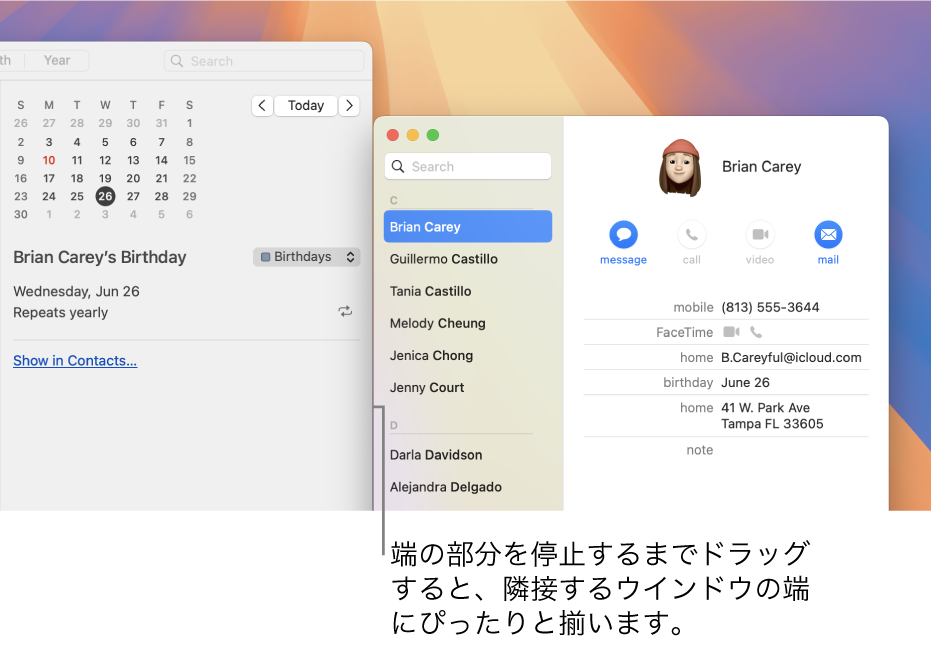Viewport: 931px width, 646px height.
Task: Click mobile number (813) 555-3644
Action: [770, 307]
